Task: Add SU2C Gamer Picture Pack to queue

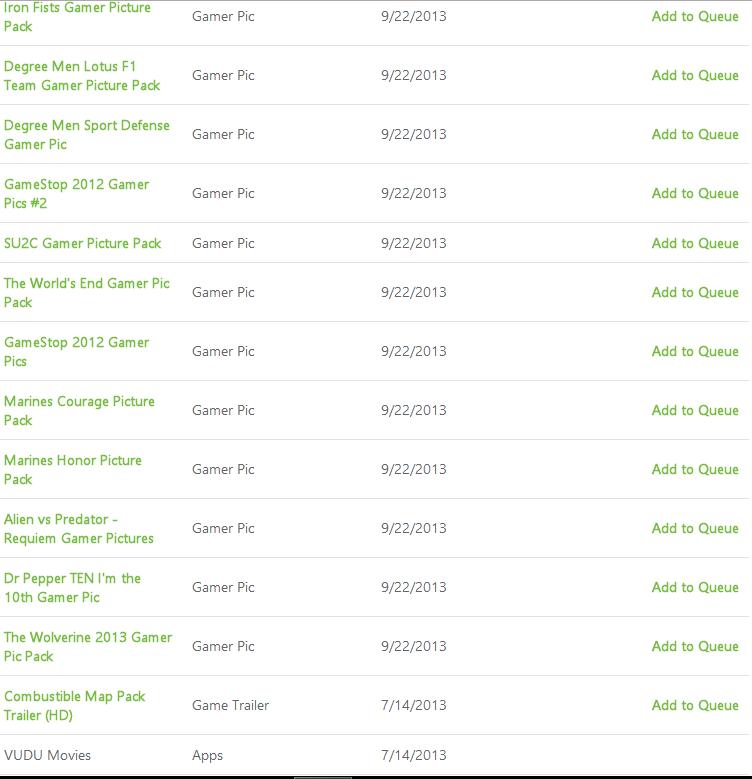Action: [695, 243]
